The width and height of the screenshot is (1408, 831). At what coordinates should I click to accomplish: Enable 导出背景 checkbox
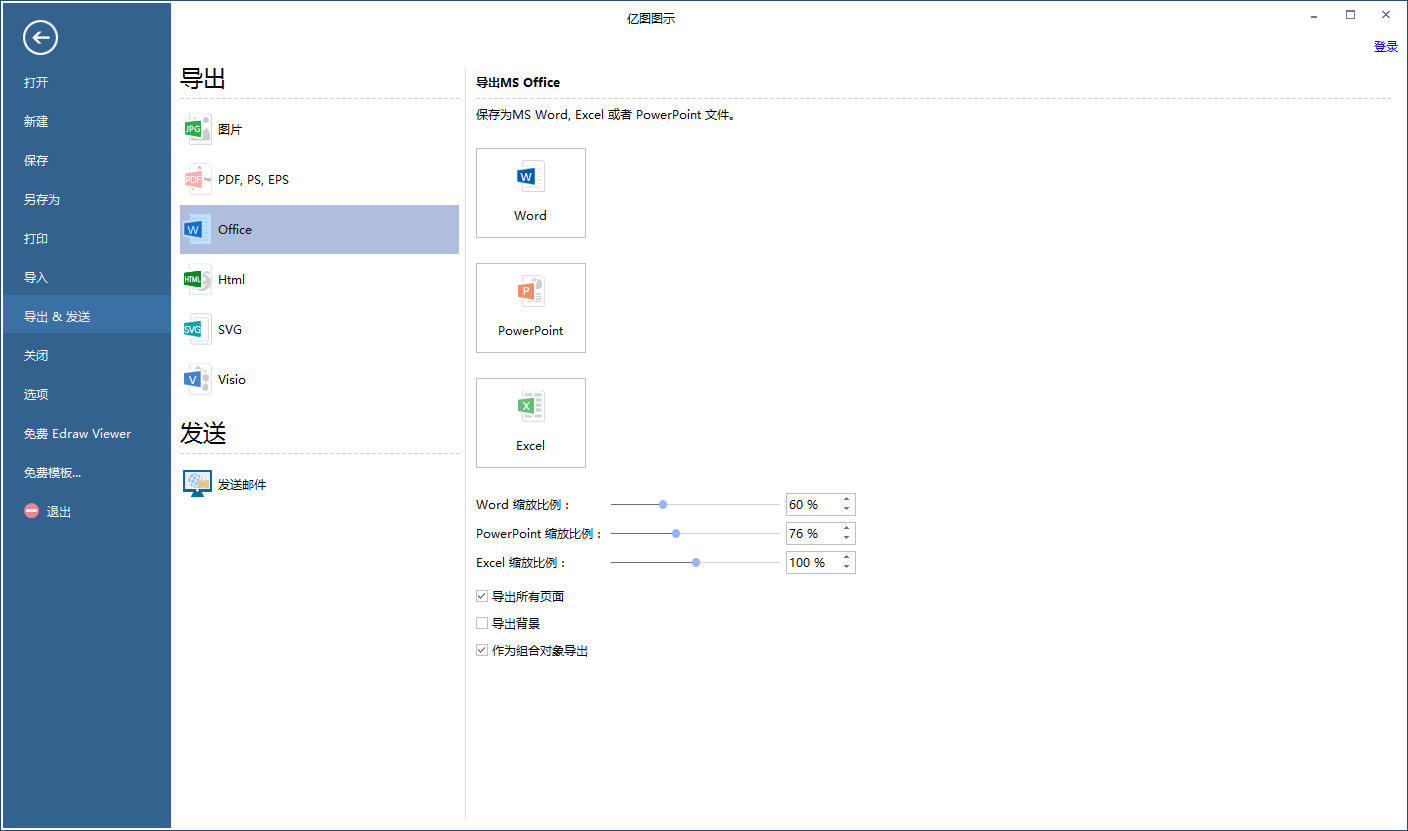click(x=482, y=623)
